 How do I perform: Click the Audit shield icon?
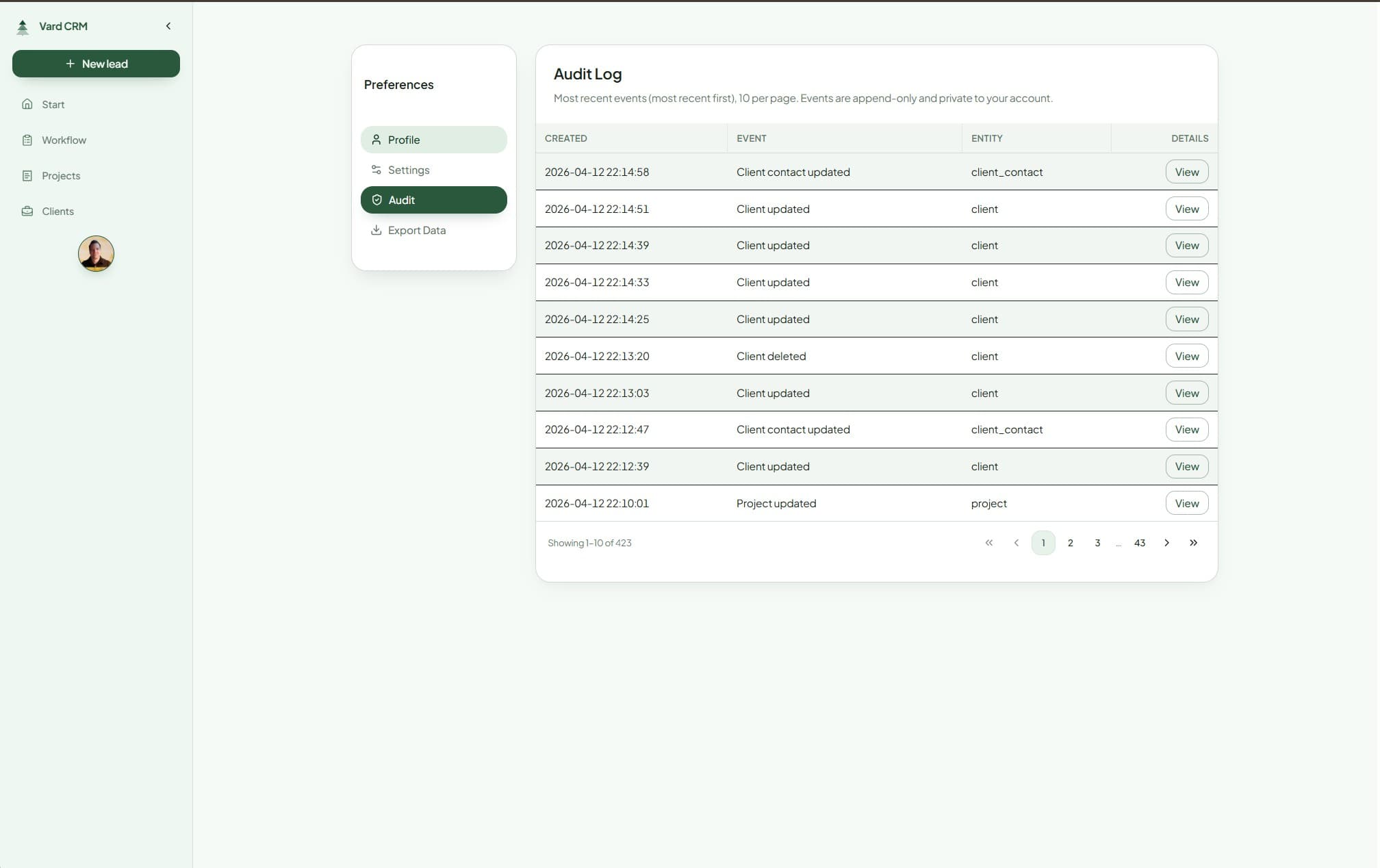(x=376, y=199)
